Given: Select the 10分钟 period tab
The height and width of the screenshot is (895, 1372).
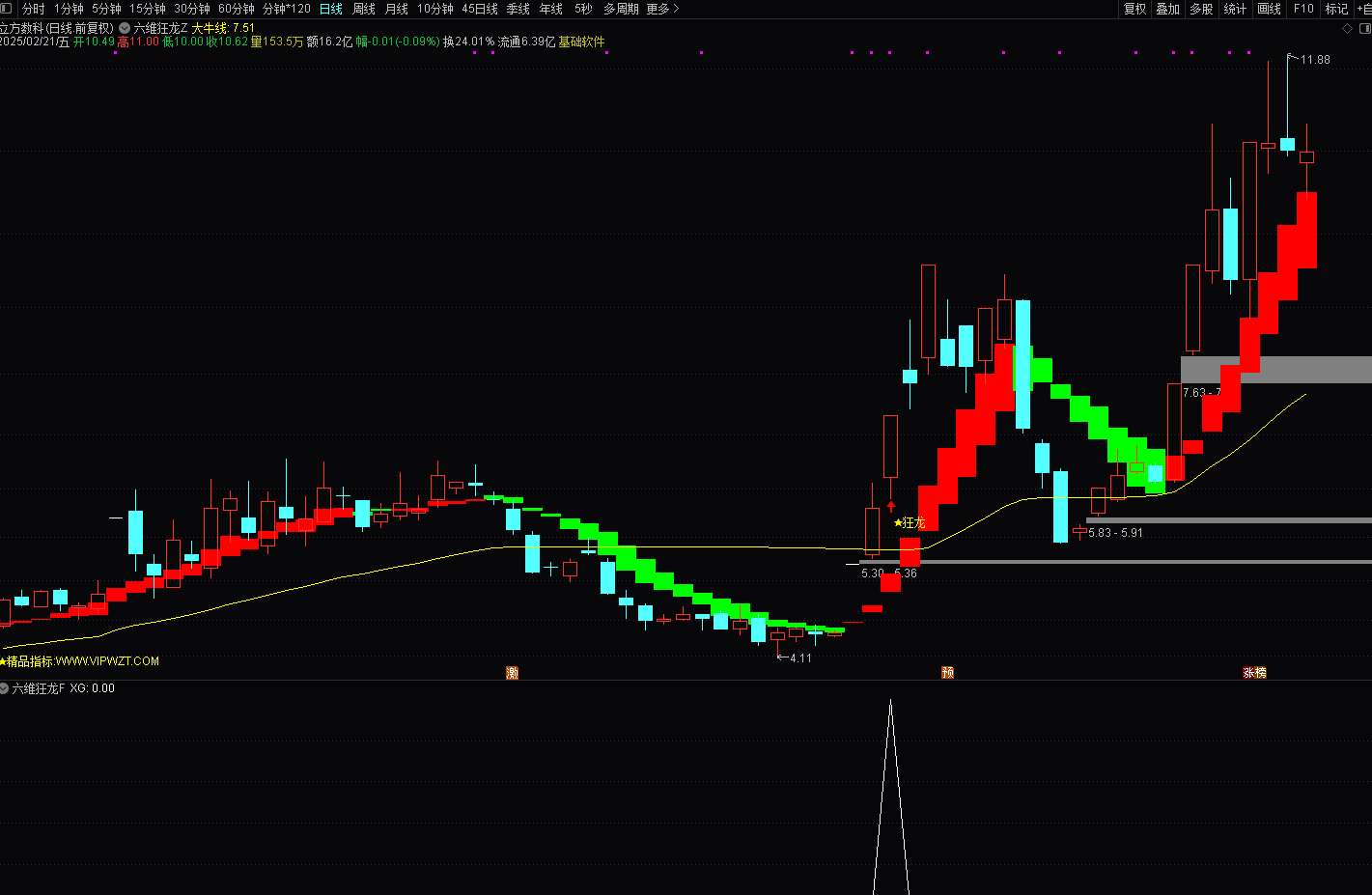Looking at the screenshot, I should click(x=435, y=9).
